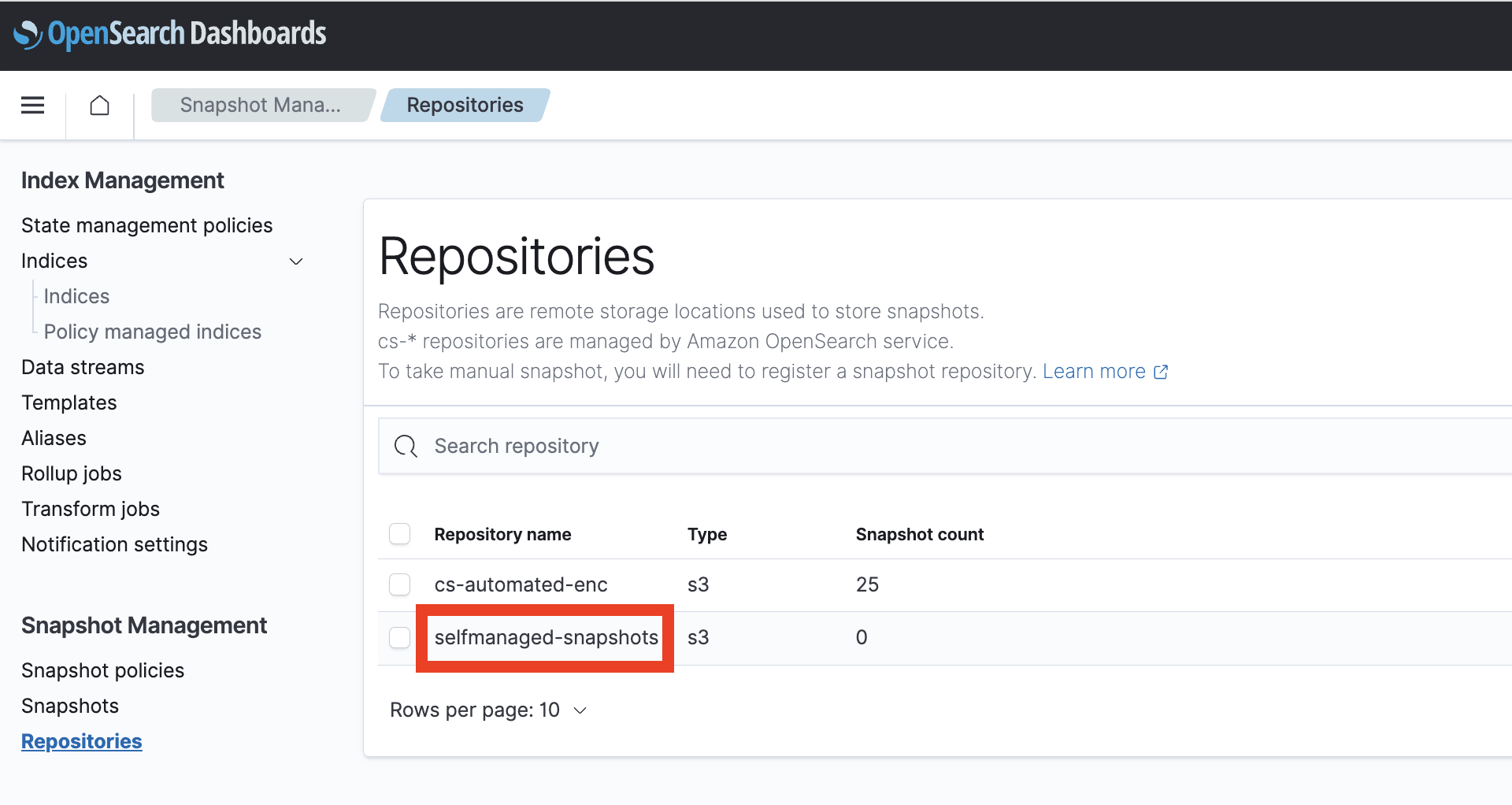The width and height of the screenshot is (1512, 805).
Task: Focus the Search repository field
Action: click(945, 446)
